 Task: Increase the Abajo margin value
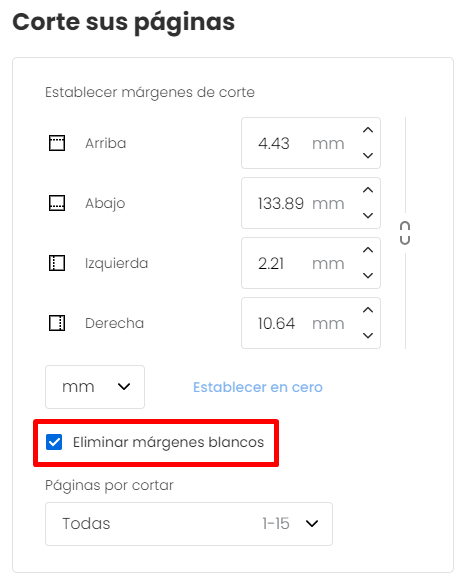(368, 190)
